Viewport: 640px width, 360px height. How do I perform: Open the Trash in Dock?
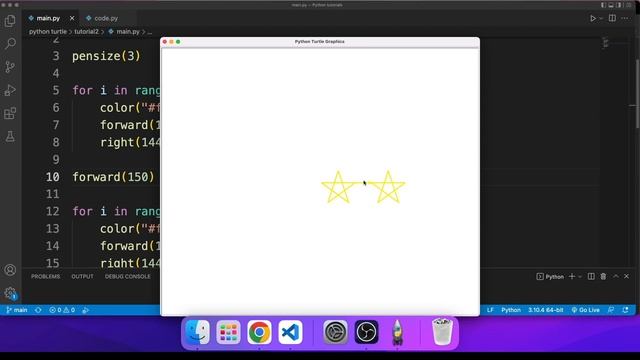coord(442,332)
